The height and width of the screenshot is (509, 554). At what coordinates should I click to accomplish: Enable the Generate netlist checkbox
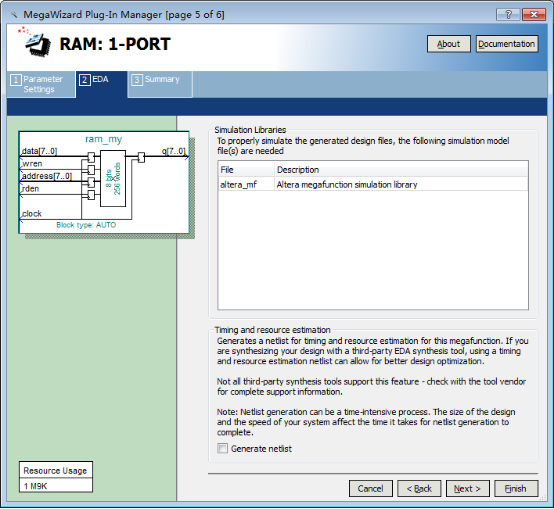coord(222,449)
